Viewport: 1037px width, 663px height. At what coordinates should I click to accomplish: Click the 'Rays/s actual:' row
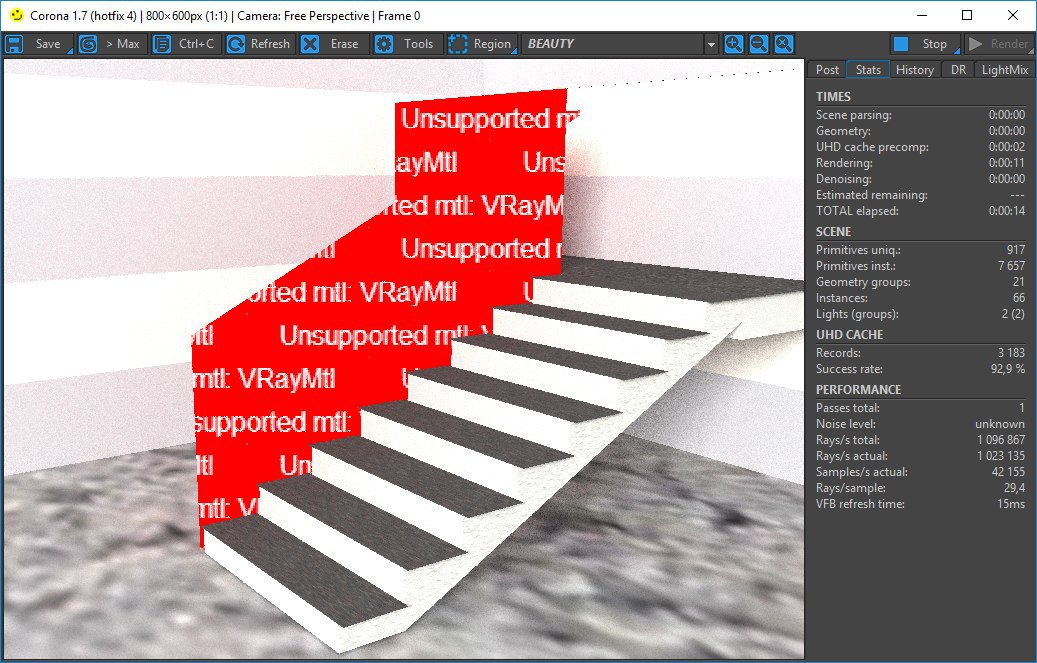(x=920, y=456)
